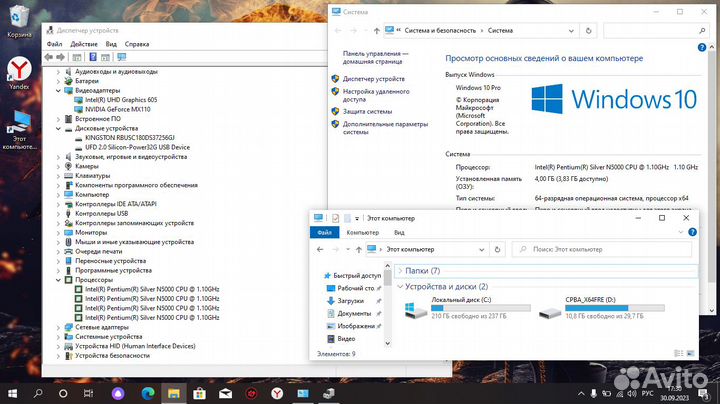
Task: Select the Локальный диск (C:) drive
Action: [467, 308]
